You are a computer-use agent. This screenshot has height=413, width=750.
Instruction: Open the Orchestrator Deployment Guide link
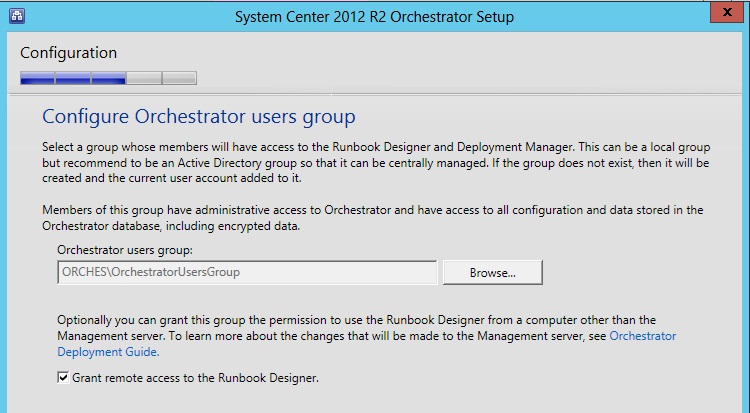click(x=642, y=336)
